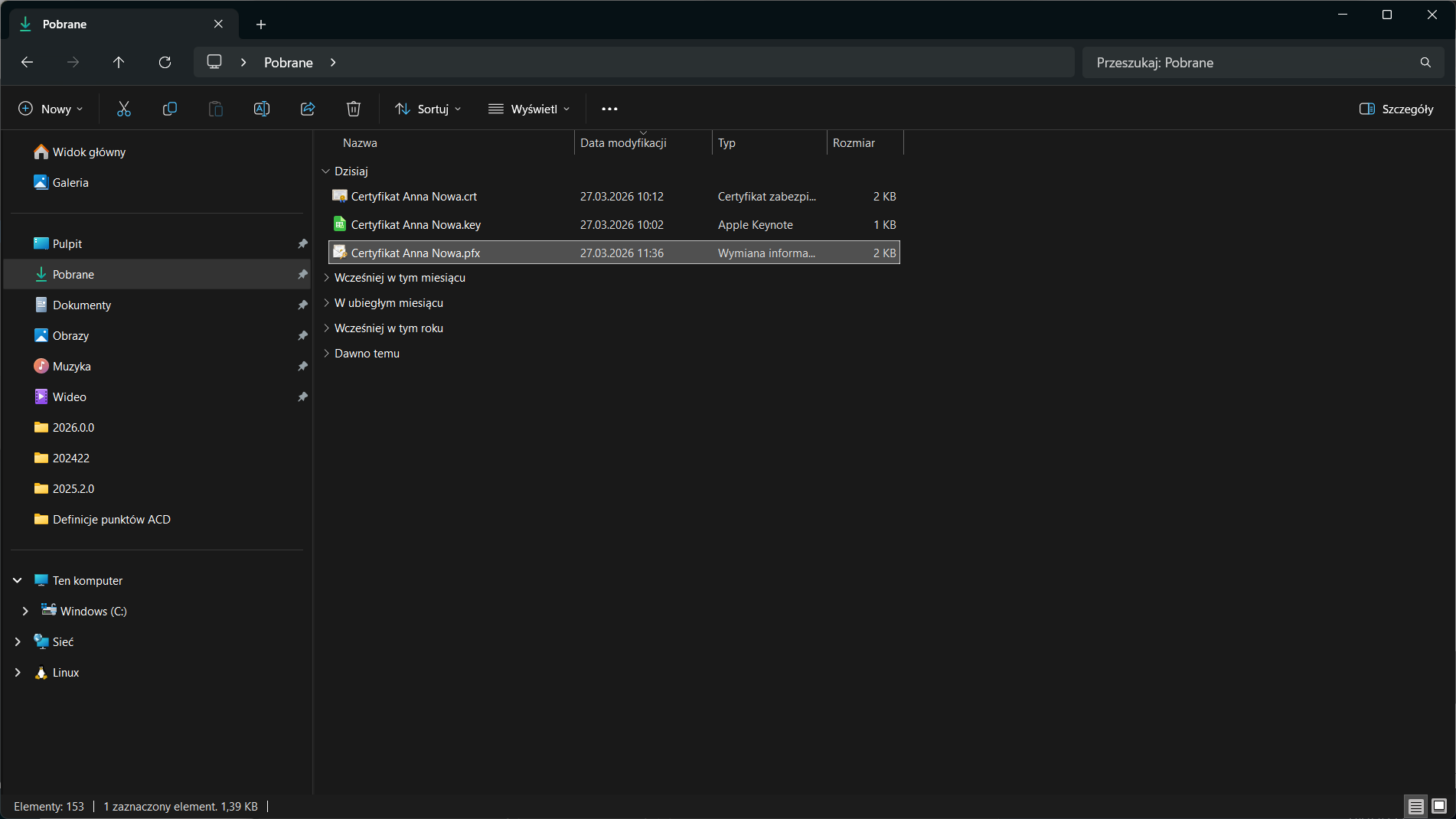The image size is (1456, 819).
Task: Click the Copy icon in toolbar
Action: click(170, 109)
